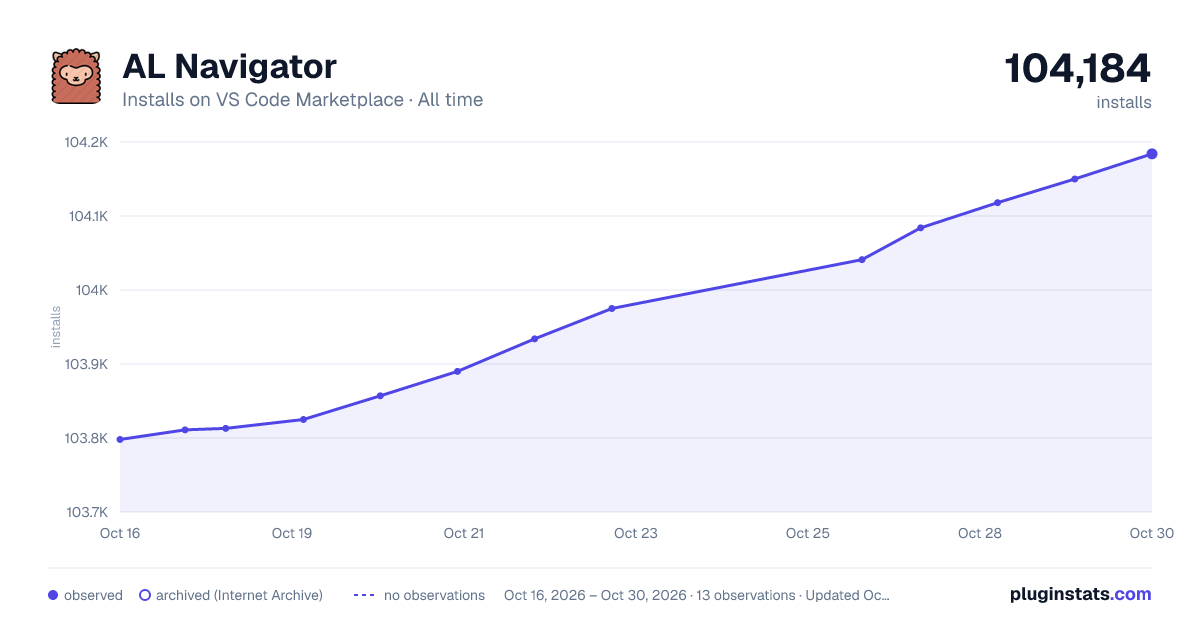
Task: Click the AL Navigator title text
Action: [229, 66]
